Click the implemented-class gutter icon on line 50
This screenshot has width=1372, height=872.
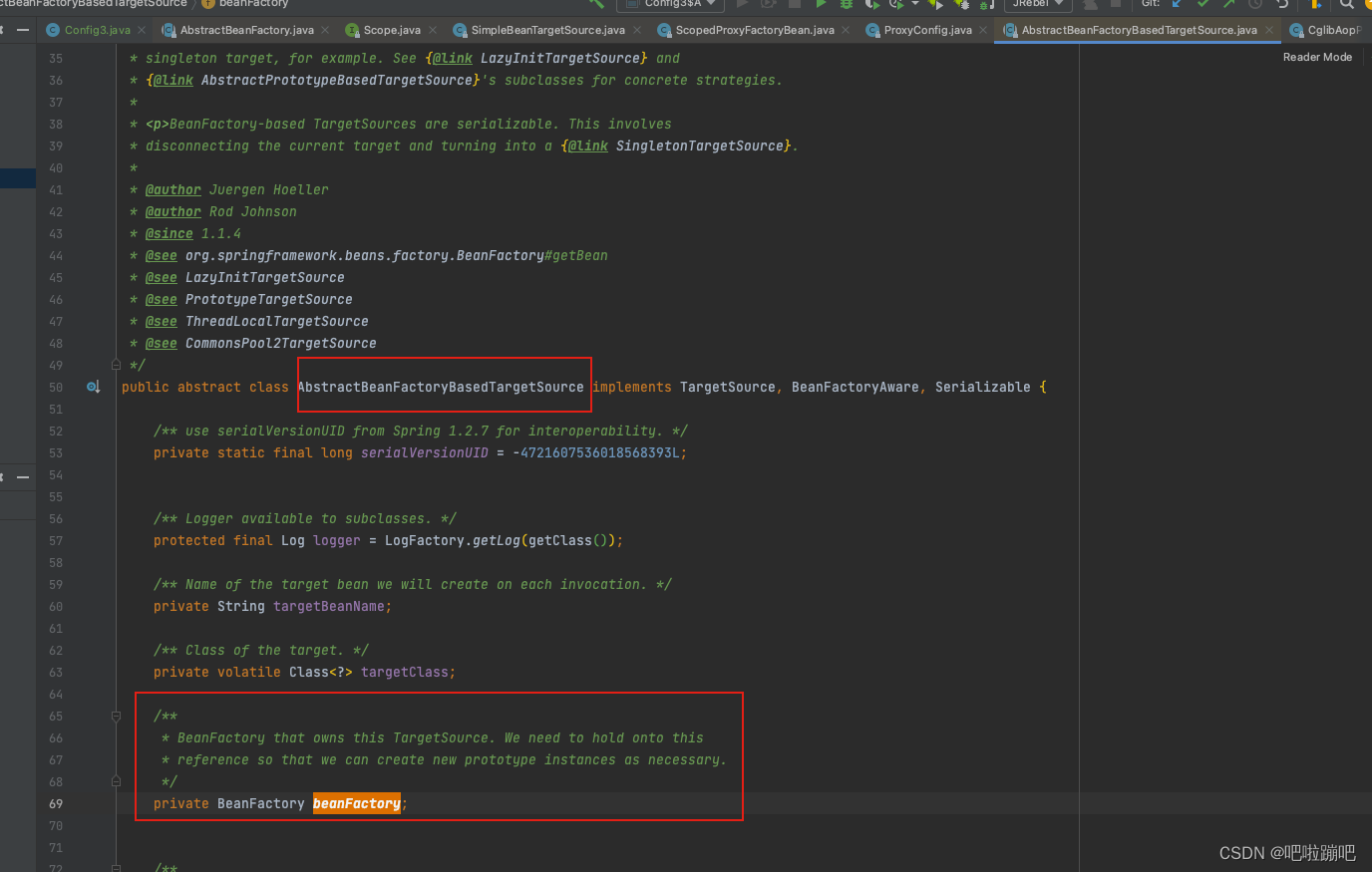pyautogui.click(x=93, y=387)
